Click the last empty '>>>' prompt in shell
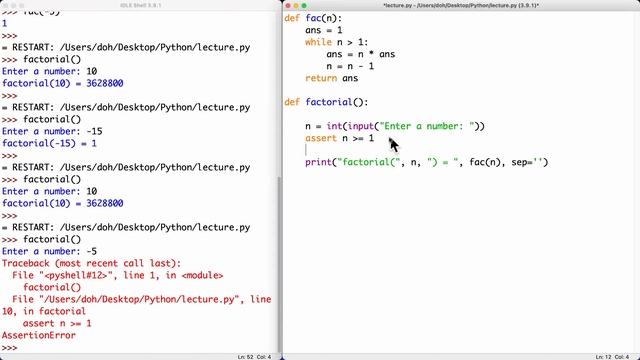This screenshot has height=360, width=640. coord(9,348)
